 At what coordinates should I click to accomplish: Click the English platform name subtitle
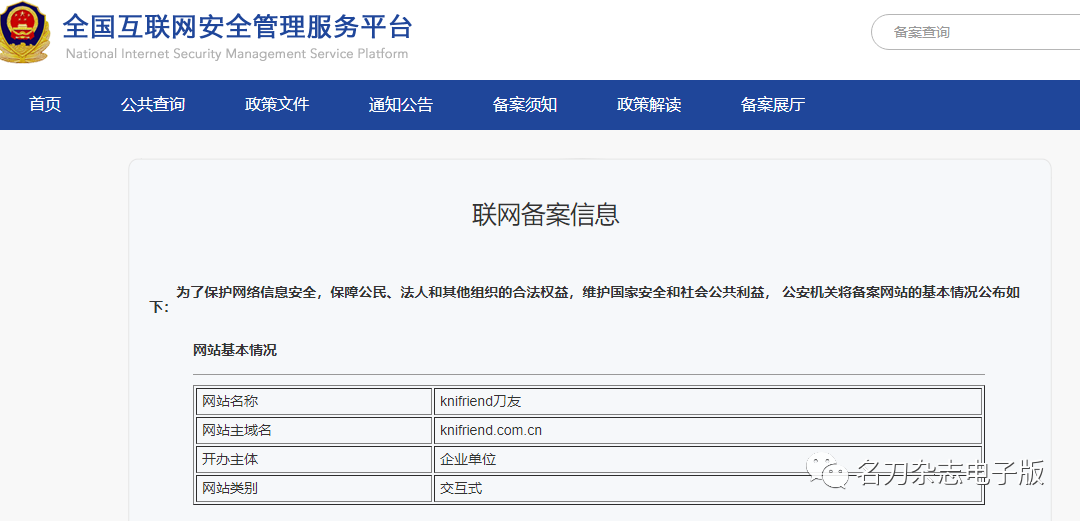(237, 54)
